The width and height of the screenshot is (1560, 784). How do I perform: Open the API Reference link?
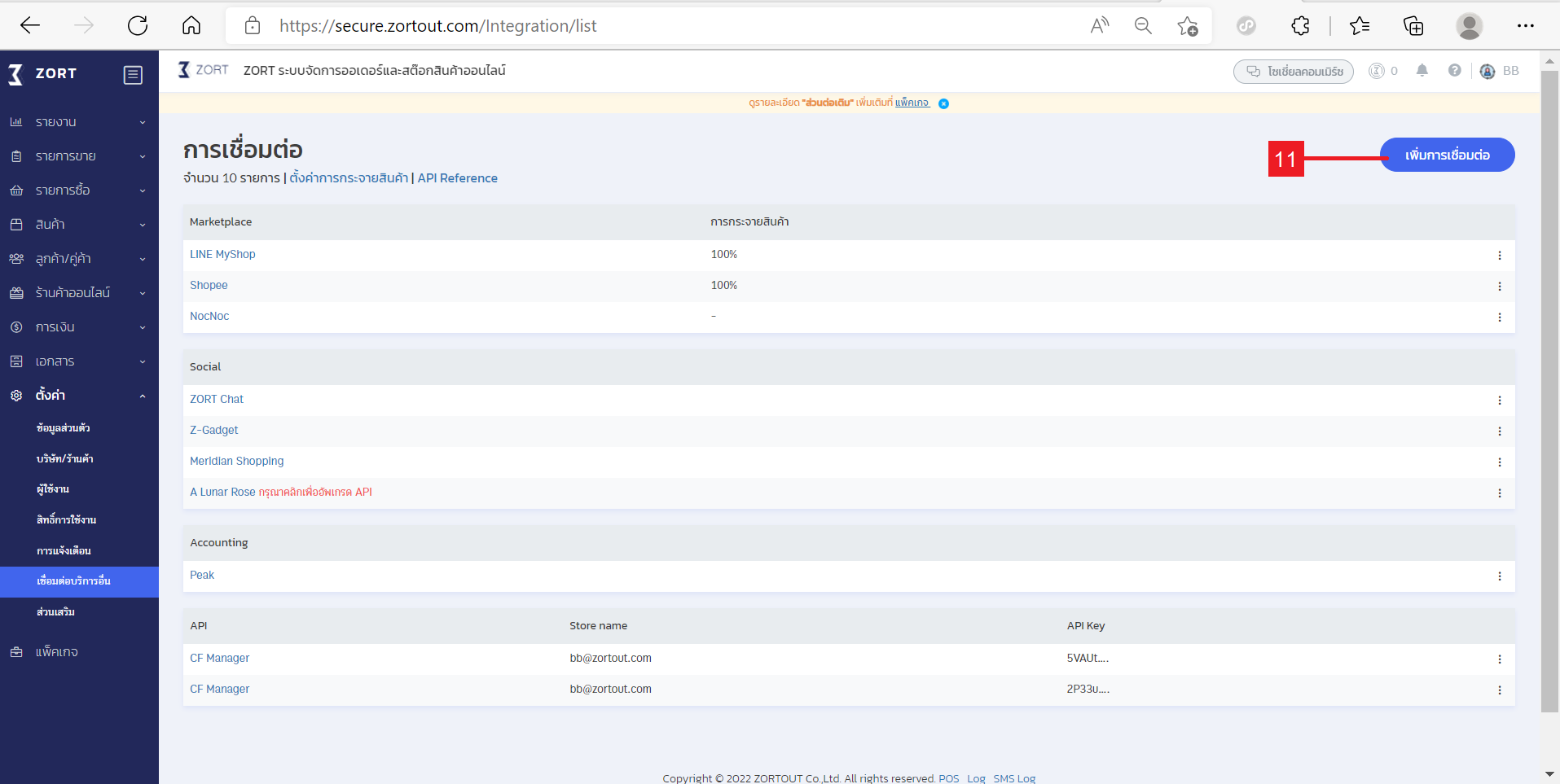click(x=457, y=178)
